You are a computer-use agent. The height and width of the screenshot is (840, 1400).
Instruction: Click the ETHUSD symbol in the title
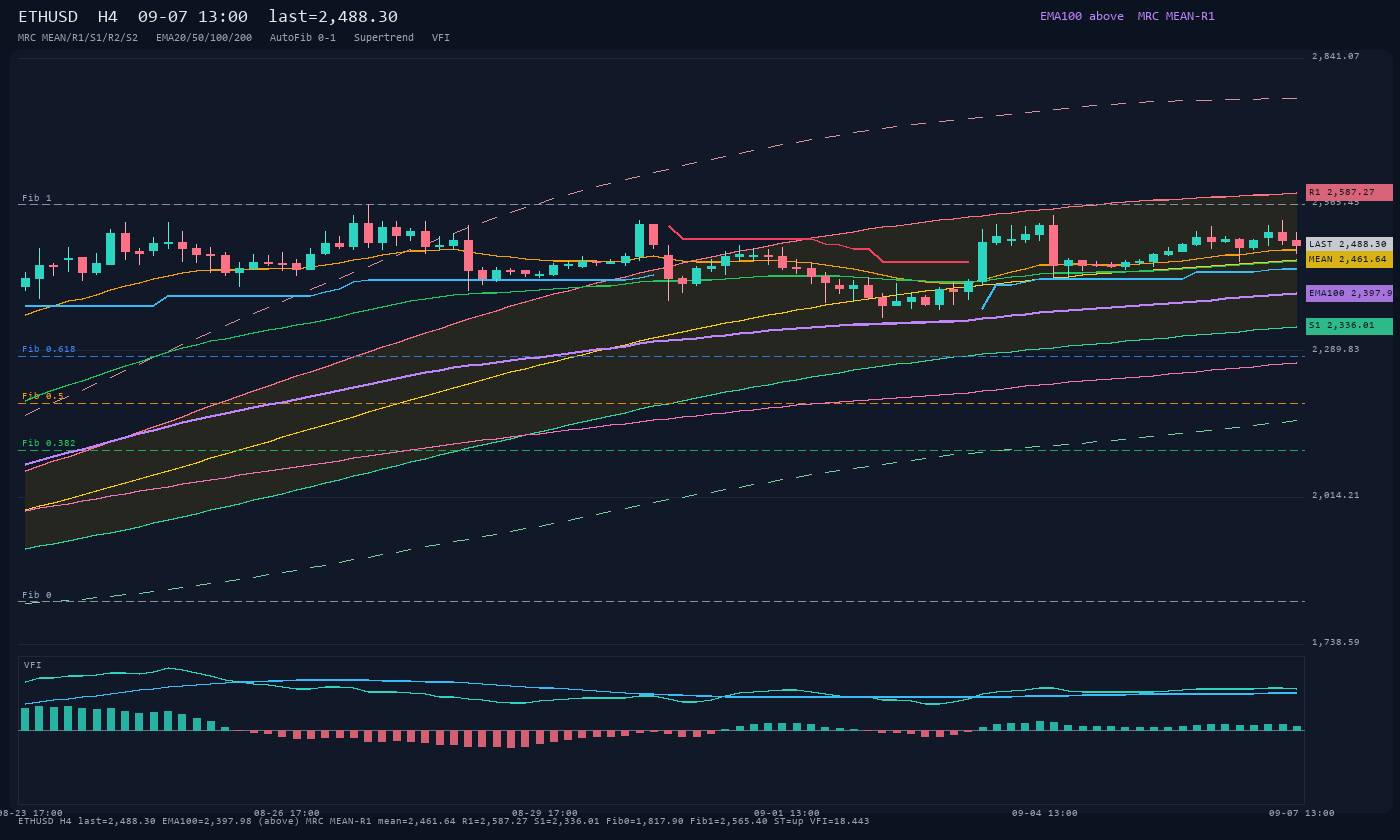pyautogui.click(x=48, y=17)
